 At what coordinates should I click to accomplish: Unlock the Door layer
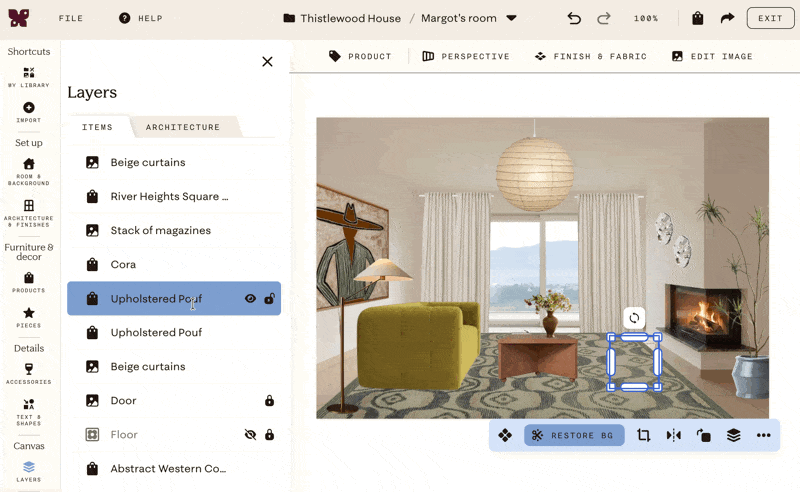(269, 401)
